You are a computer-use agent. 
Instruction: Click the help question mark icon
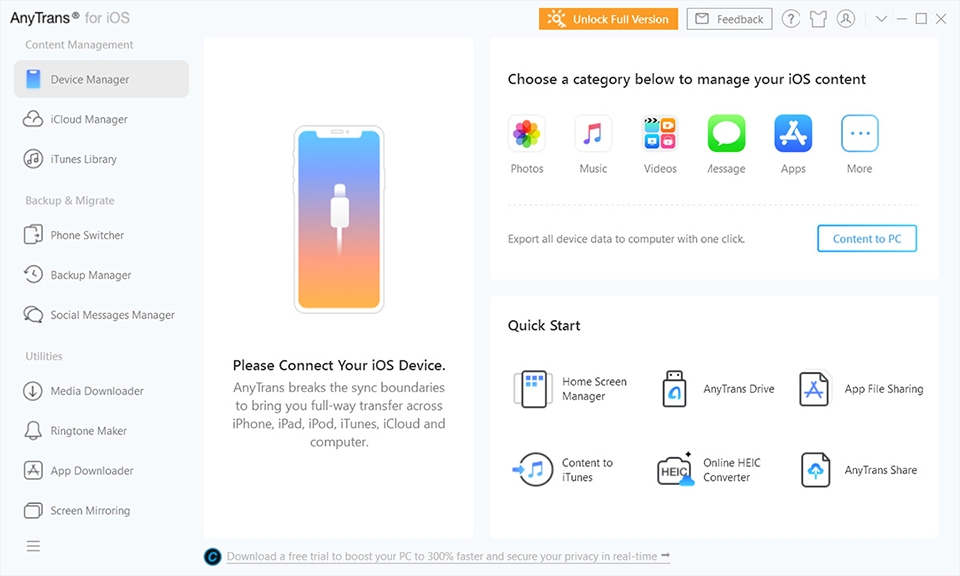click(790, 19)
